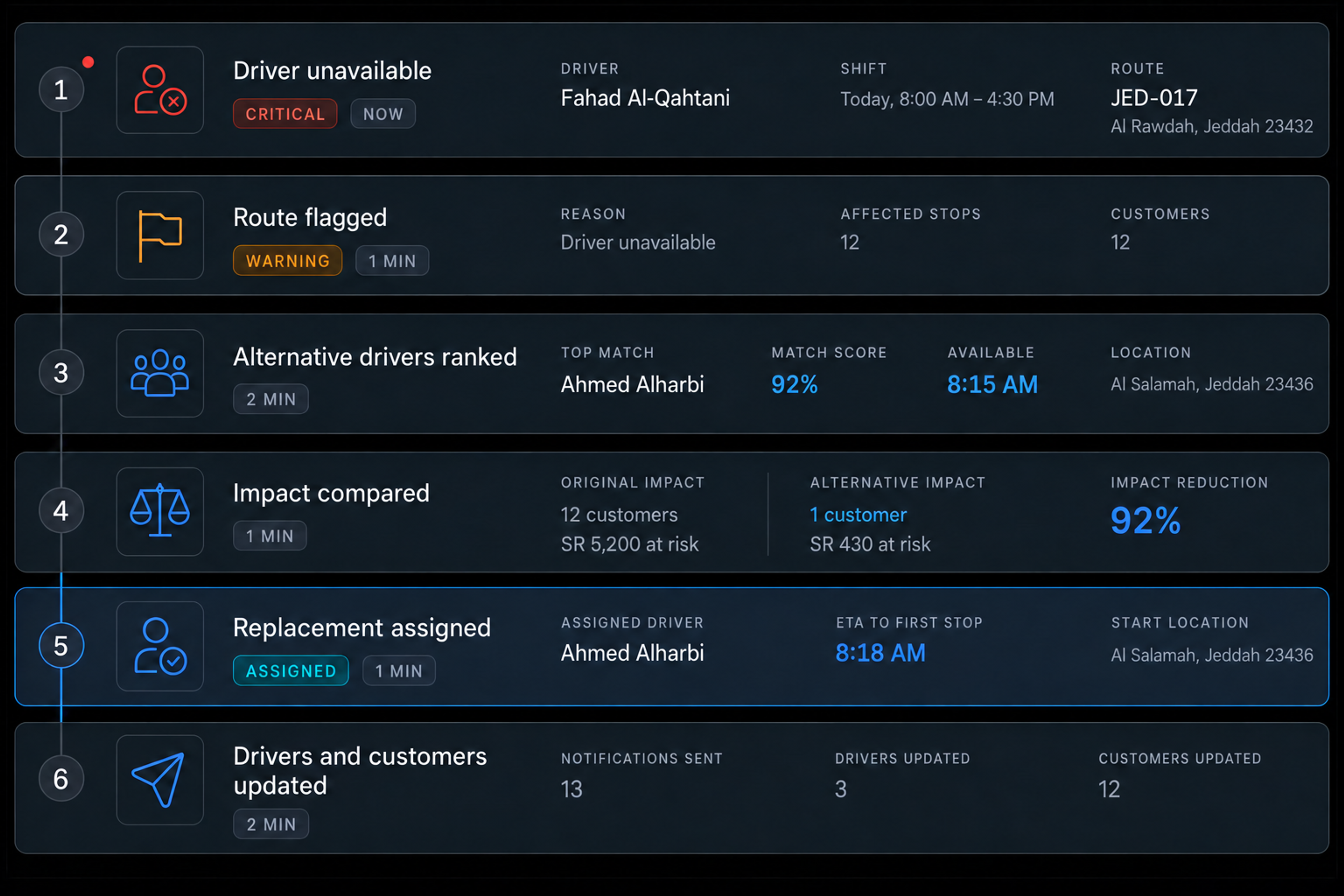The width and height of the screenshot is (1344, 896).
Task: Click the 1 MIN badge under Route flagged
Action: click(392, 260)
